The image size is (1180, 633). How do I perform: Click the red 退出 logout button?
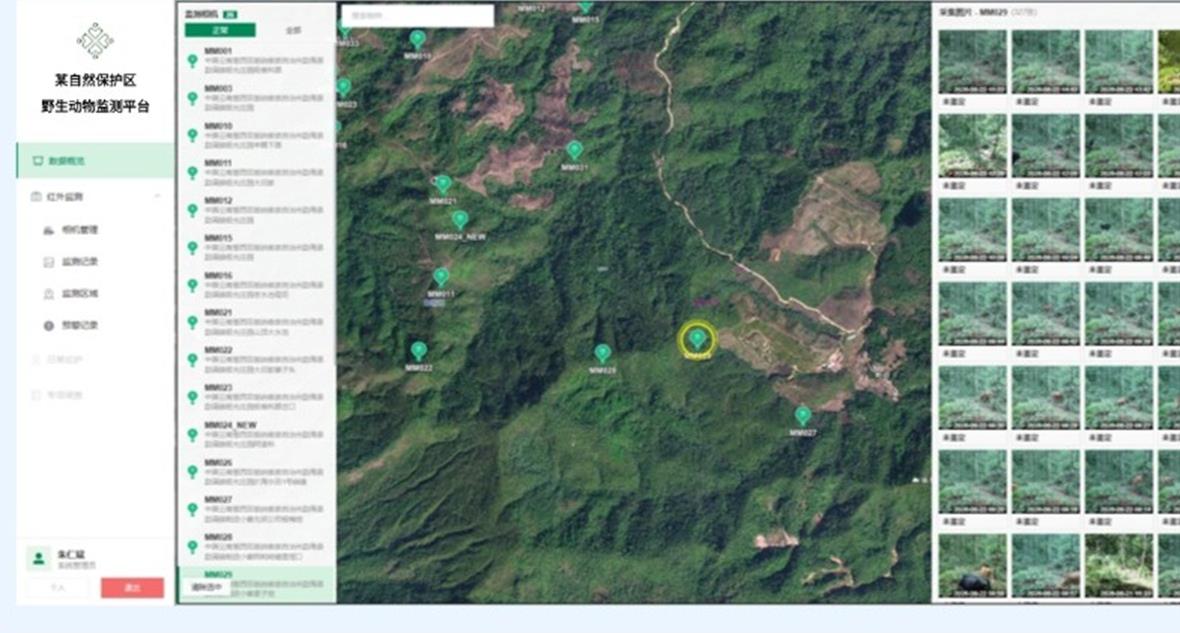click(132, 588)
